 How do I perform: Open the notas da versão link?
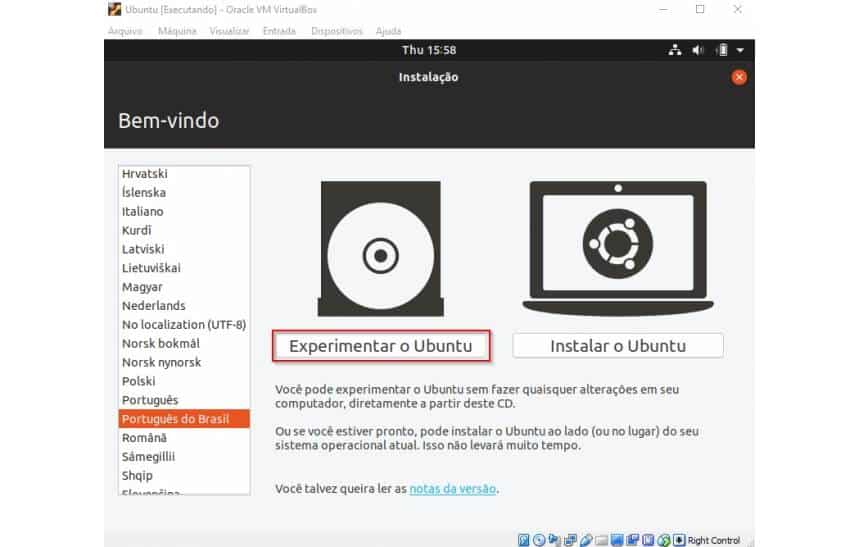452,488
